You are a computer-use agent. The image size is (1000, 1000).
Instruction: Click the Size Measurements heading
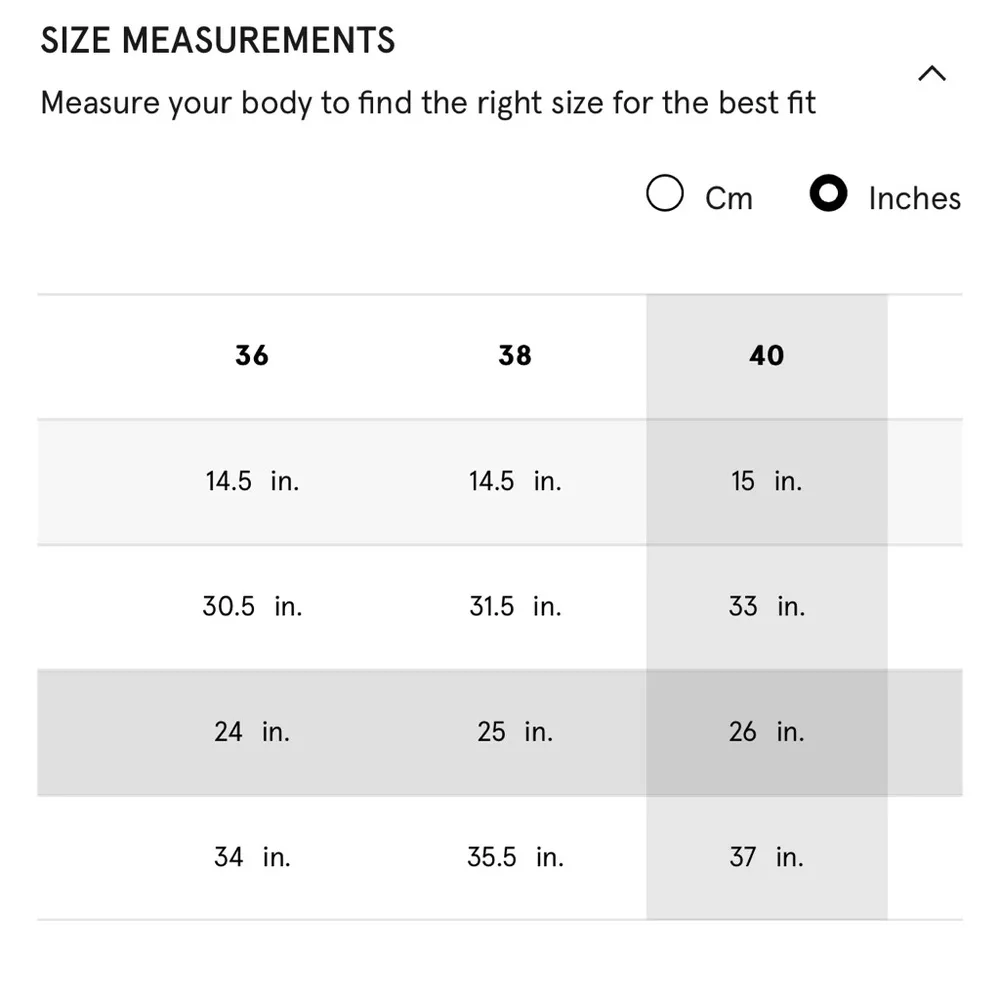[218, 41]
